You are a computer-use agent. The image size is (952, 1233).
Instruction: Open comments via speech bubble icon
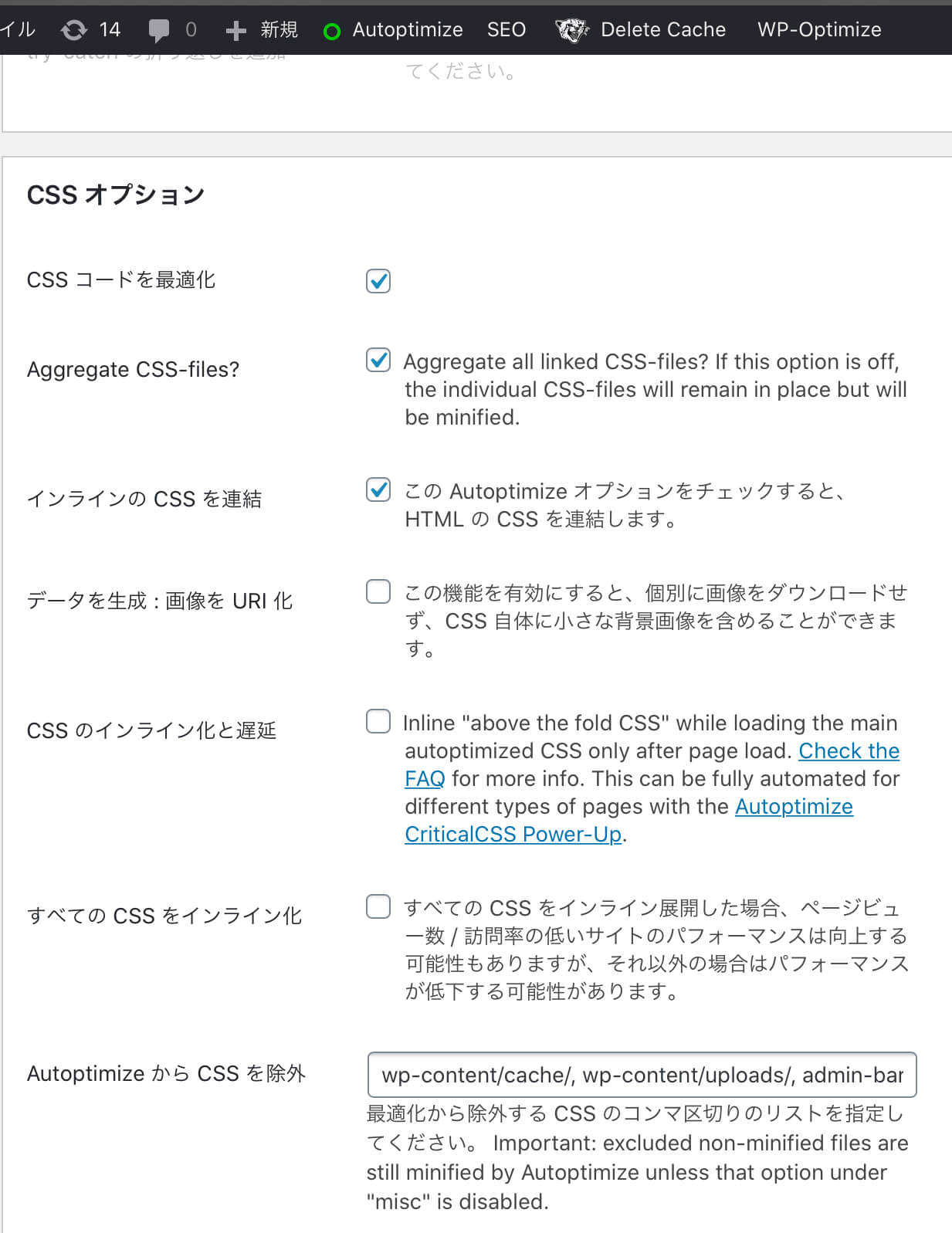[159, 30]
